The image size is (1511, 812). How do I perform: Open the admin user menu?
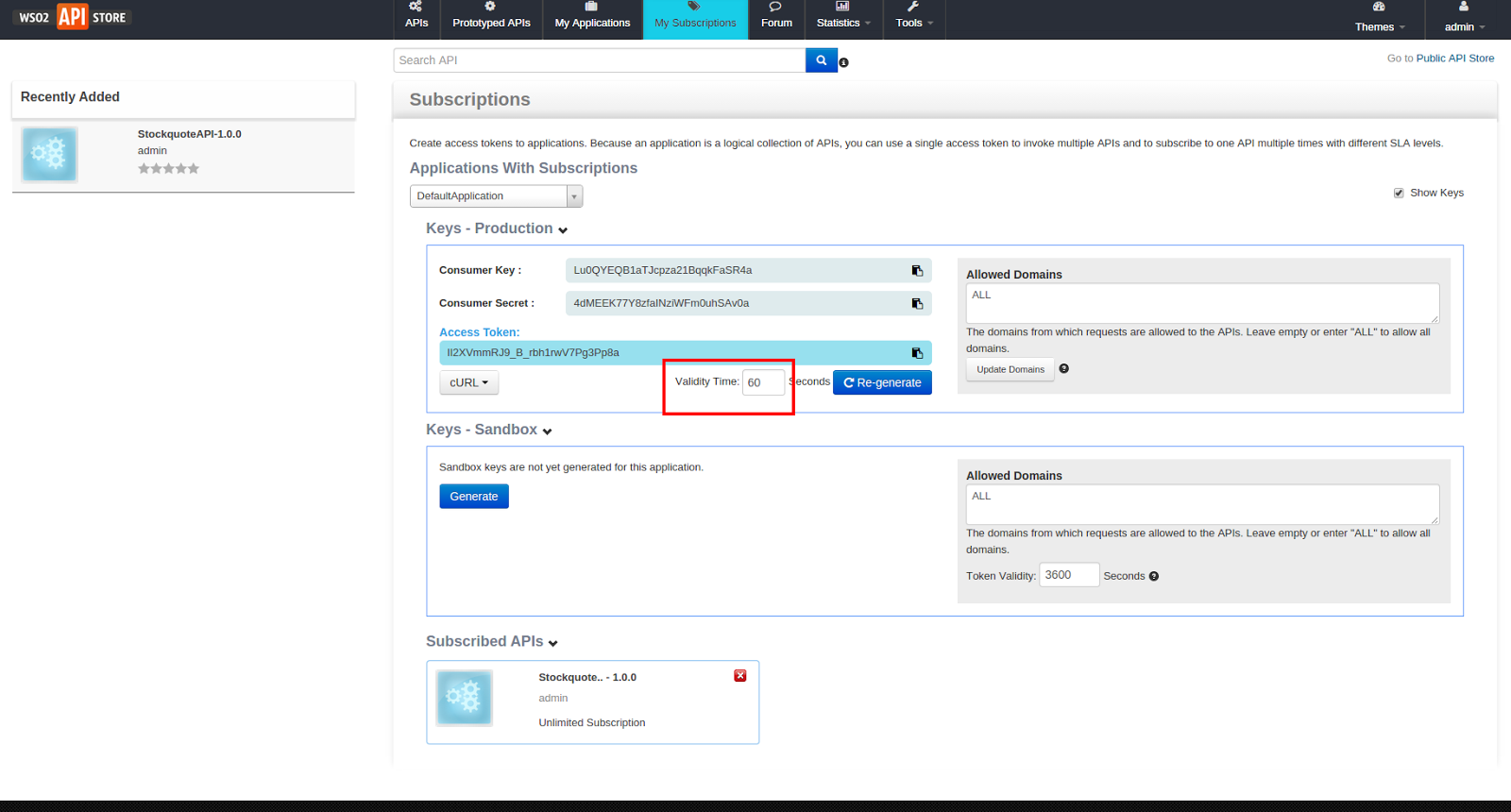(1465, 20)
